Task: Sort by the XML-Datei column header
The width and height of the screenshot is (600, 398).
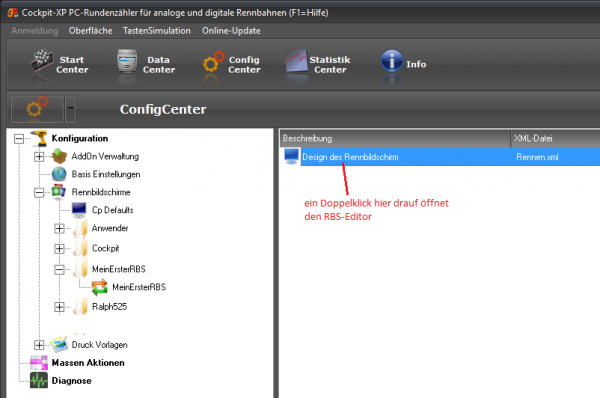Action: click(555, 139)
